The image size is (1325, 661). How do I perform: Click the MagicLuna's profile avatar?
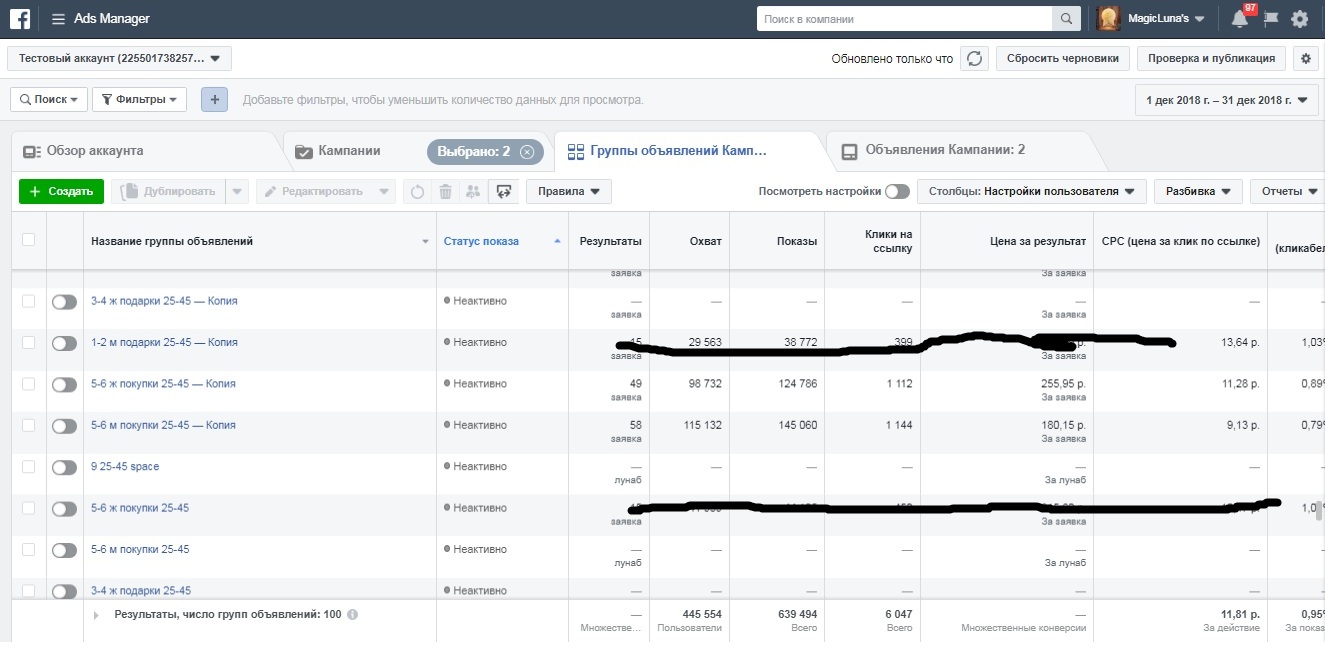[1109, 19]
